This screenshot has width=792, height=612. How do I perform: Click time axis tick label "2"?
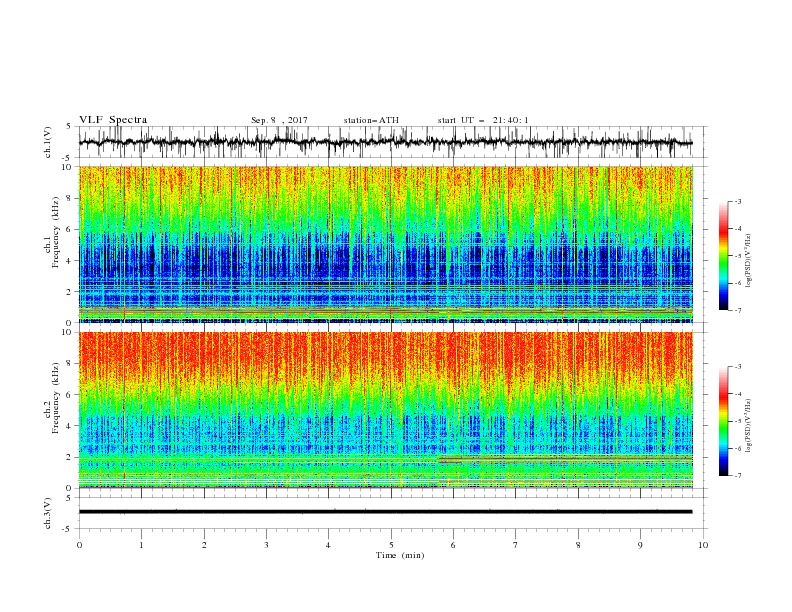(204, 545)
